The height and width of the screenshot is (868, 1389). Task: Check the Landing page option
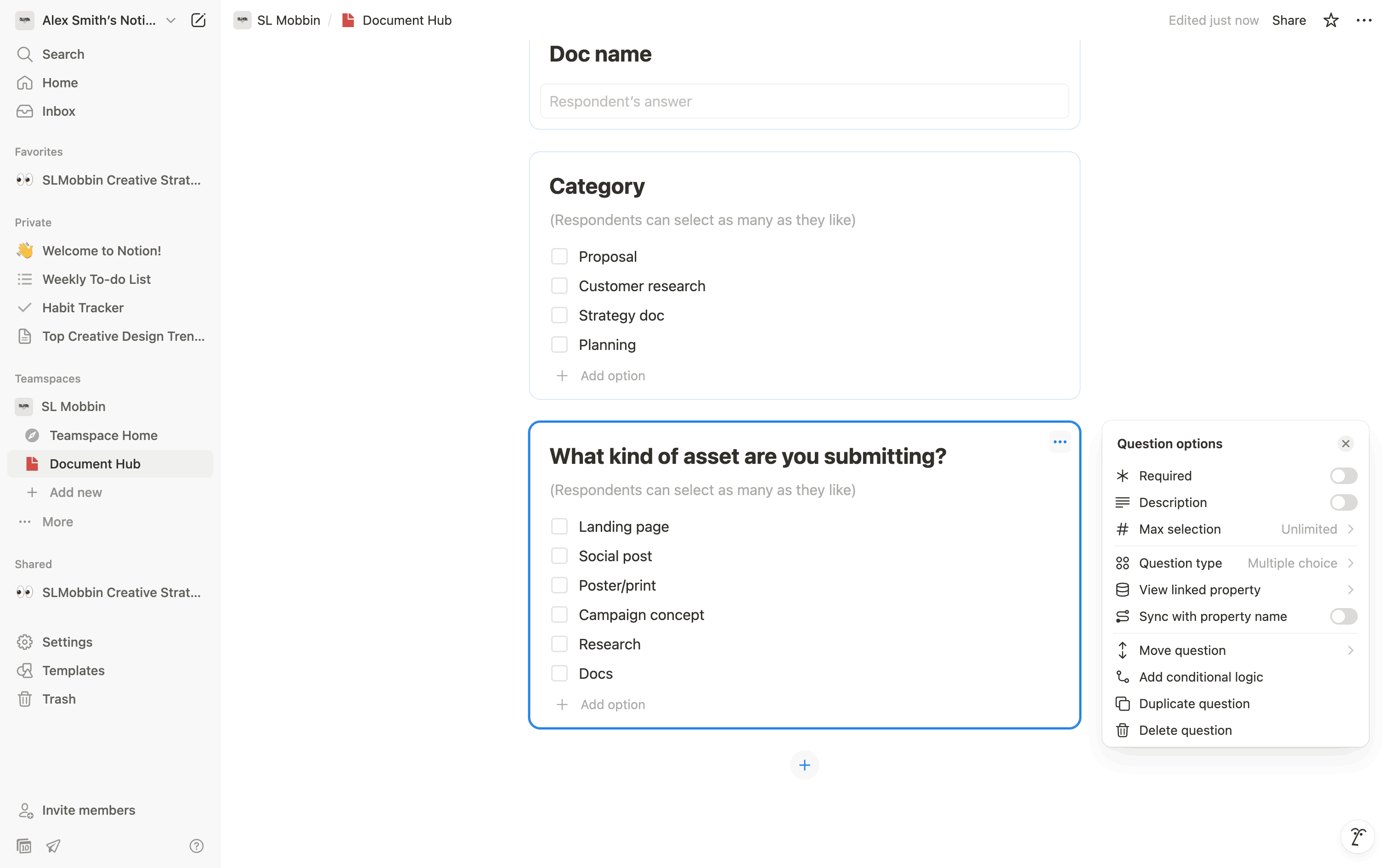tap(559, 526)
